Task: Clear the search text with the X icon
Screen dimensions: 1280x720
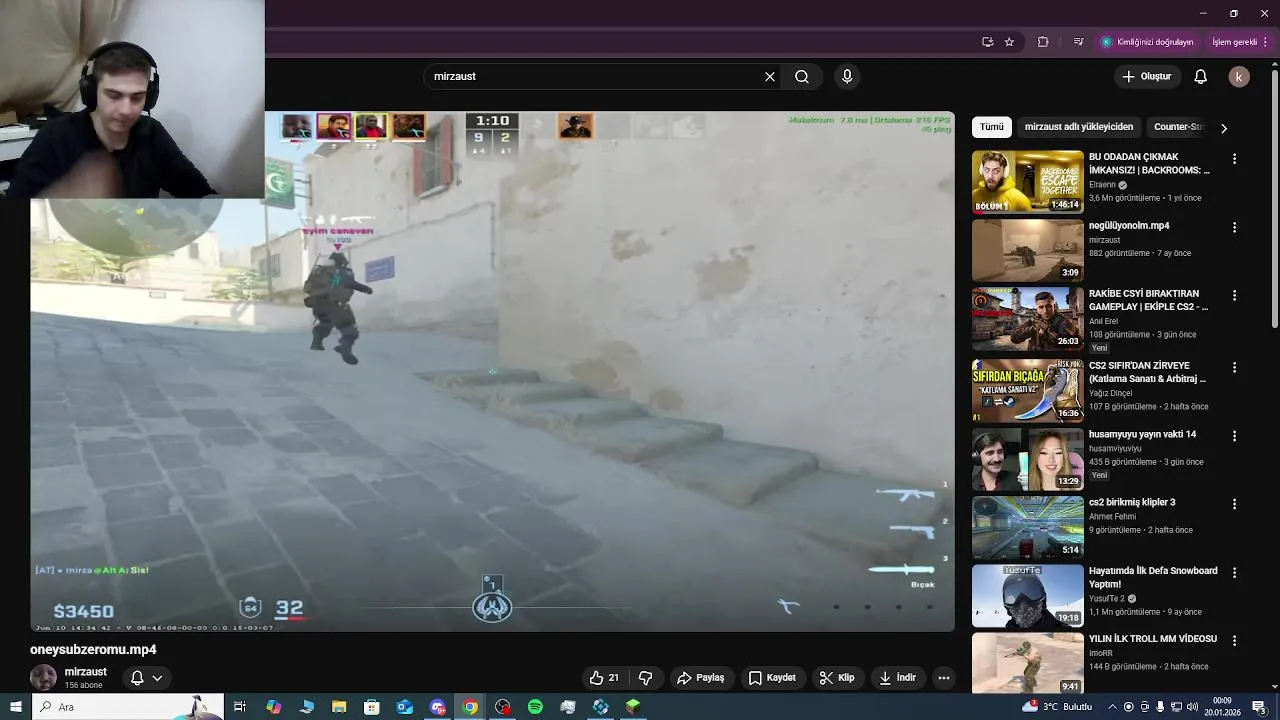Action: pos(770,77)
